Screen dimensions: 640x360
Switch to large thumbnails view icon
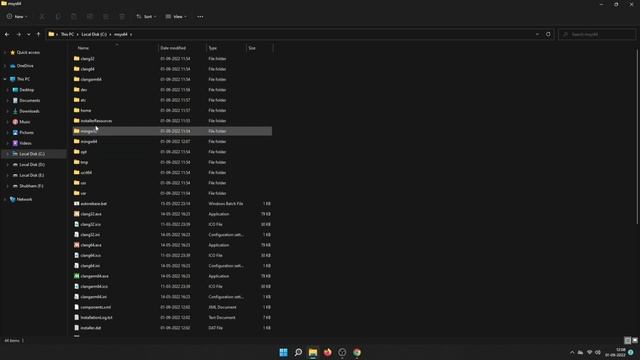(x=635, y=340)
